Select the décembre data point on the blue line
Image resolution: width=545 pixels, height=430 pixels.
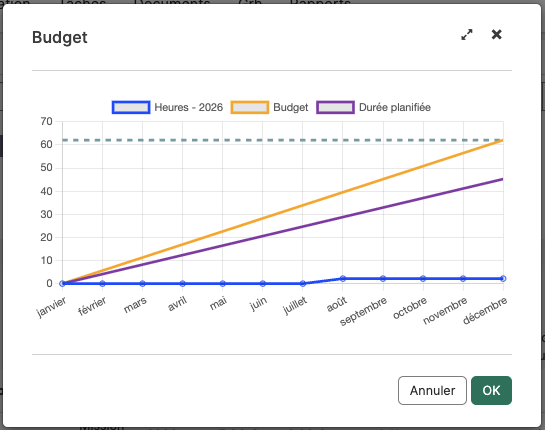tap(503, 278)
